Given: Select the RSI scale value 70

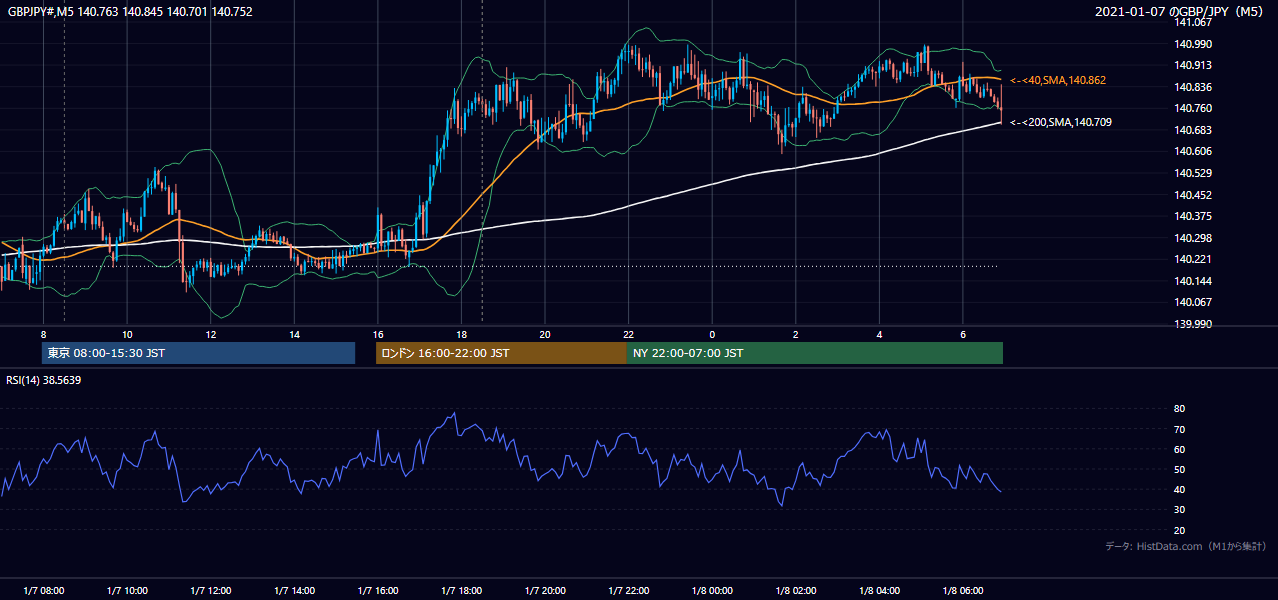Looking at the screenshot, I should (x=1180, y=429).
